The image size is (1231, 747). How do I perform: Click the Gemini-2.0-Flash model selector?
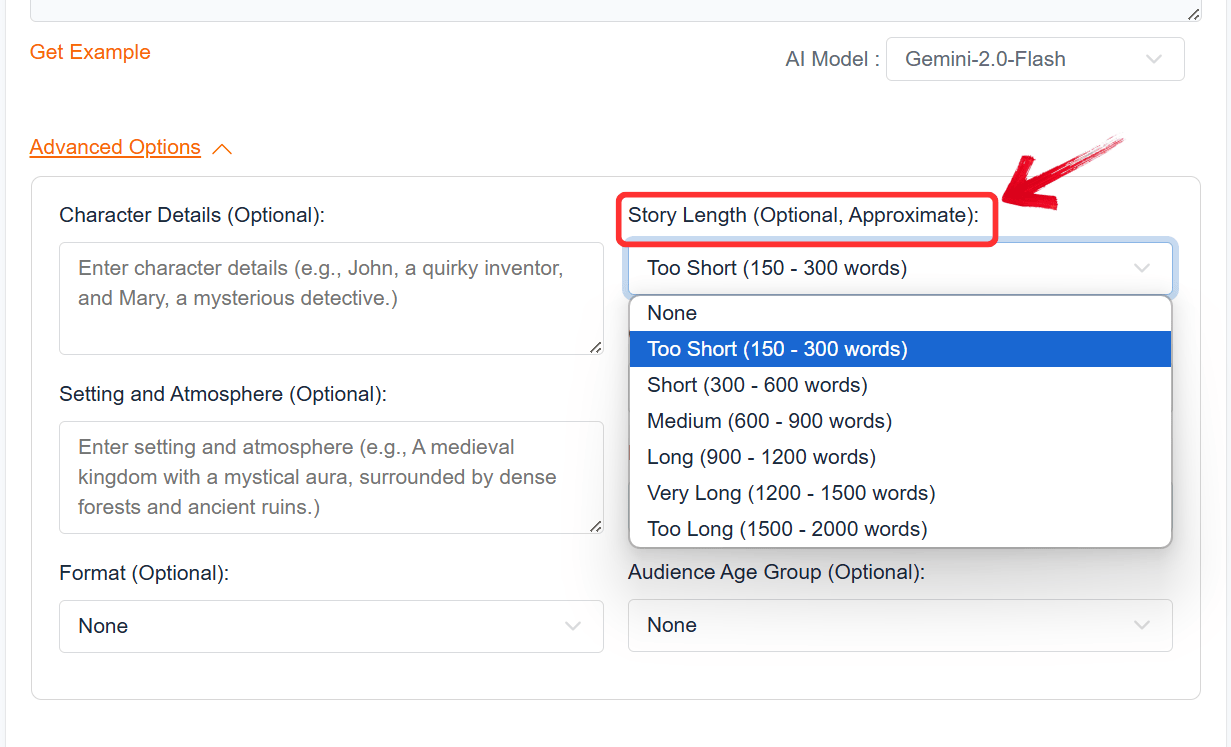pos(1035,59)
